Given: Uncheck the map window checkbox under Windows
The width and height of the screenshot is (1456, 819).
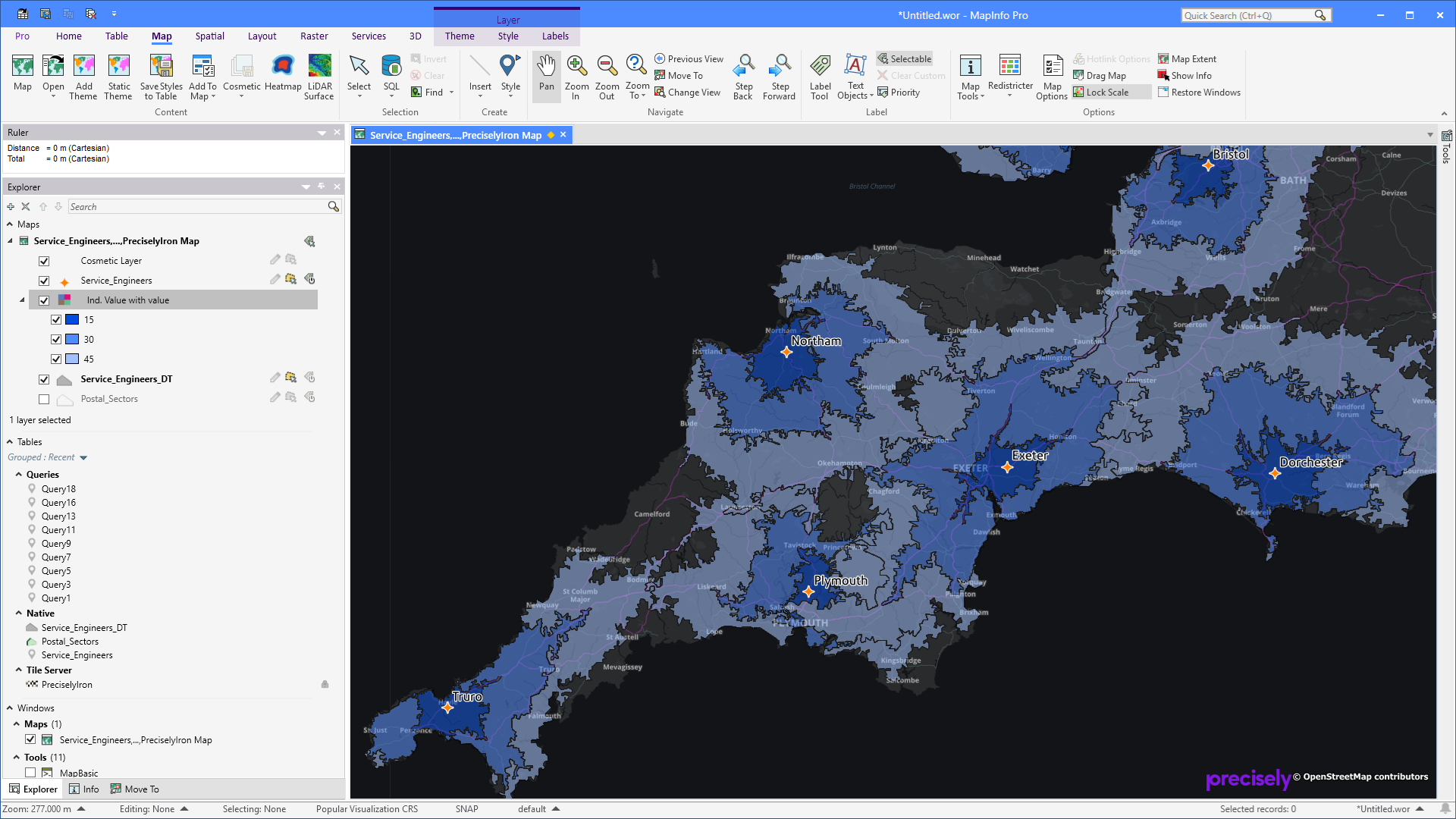Looking at the screenshot, I should pyautogui.click(x=30, y=739).
